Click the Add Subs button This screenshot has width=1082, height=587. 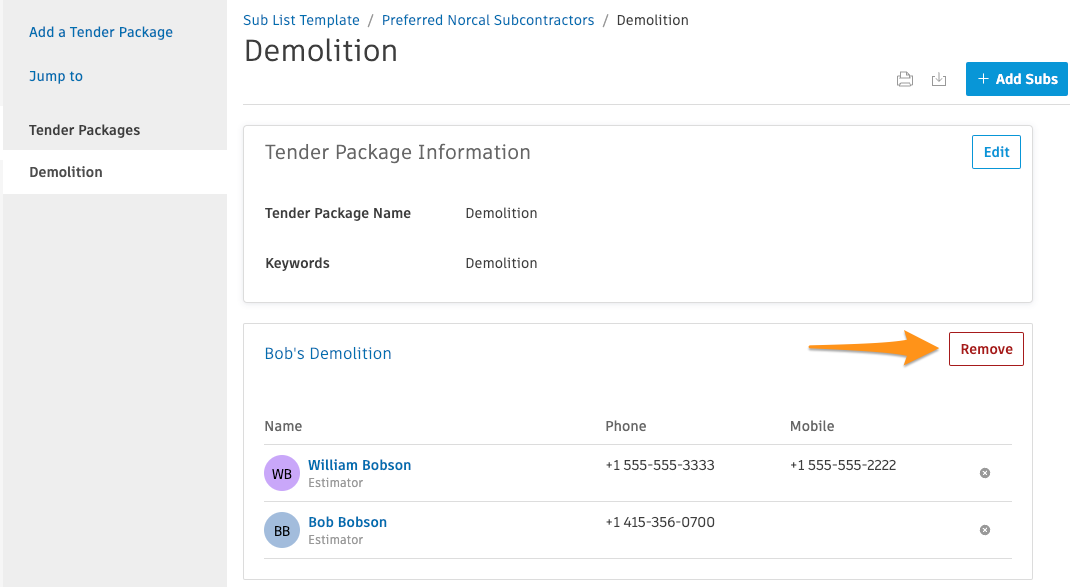[1016, 79]
